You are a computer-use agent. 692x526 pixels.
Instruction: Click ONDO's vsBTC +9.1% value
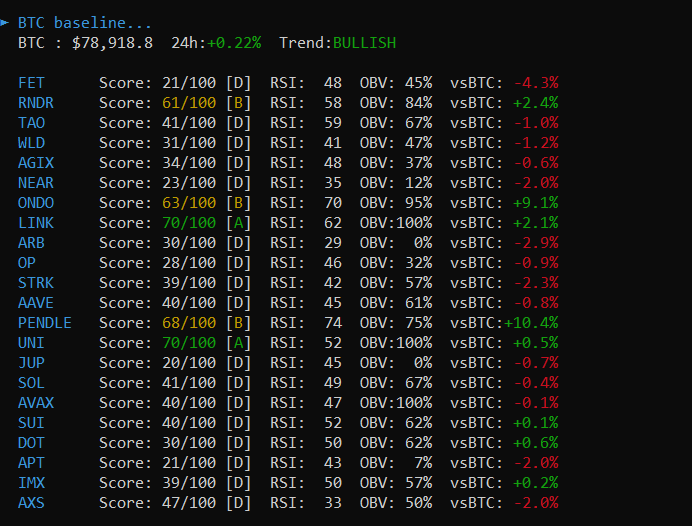pos(536,203)
